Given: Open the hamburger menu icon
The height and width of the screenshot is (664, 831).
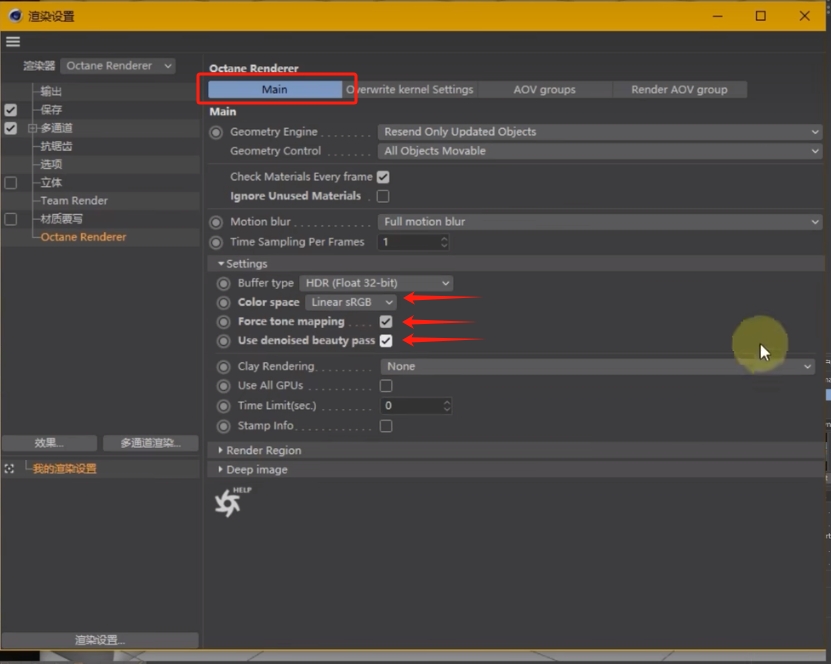Looking at the screenshot, I should pyautogui.click(x=13, y=41).
